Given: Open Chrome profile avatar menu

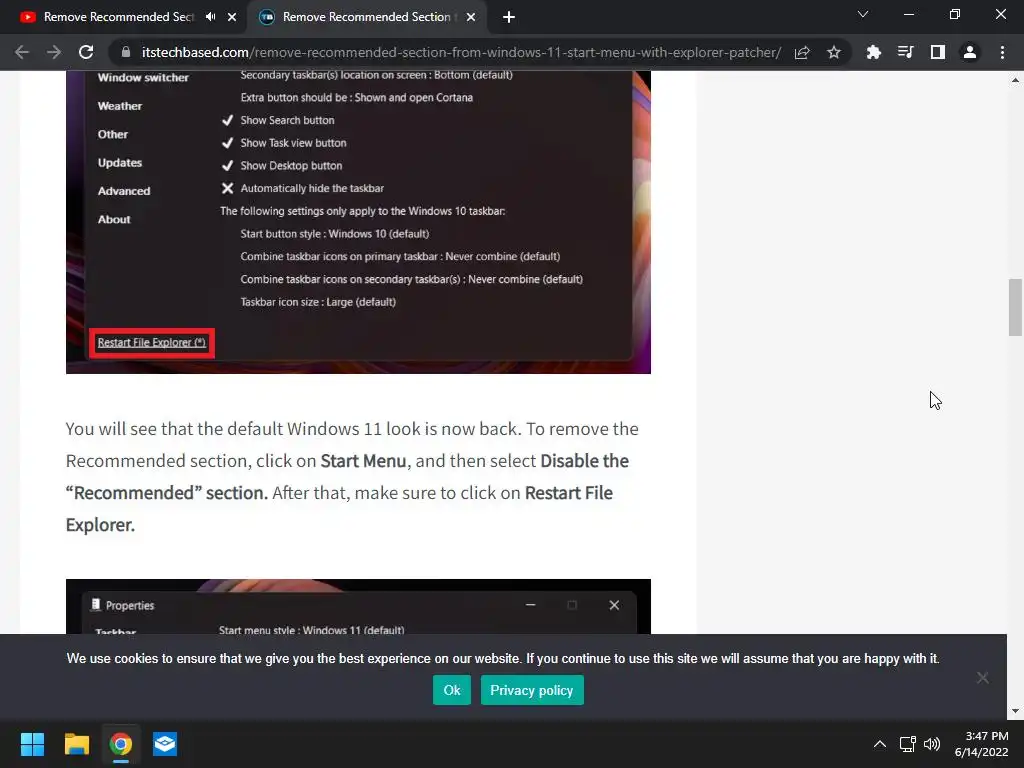Looking at the screenshot, I should coord(970,52).
